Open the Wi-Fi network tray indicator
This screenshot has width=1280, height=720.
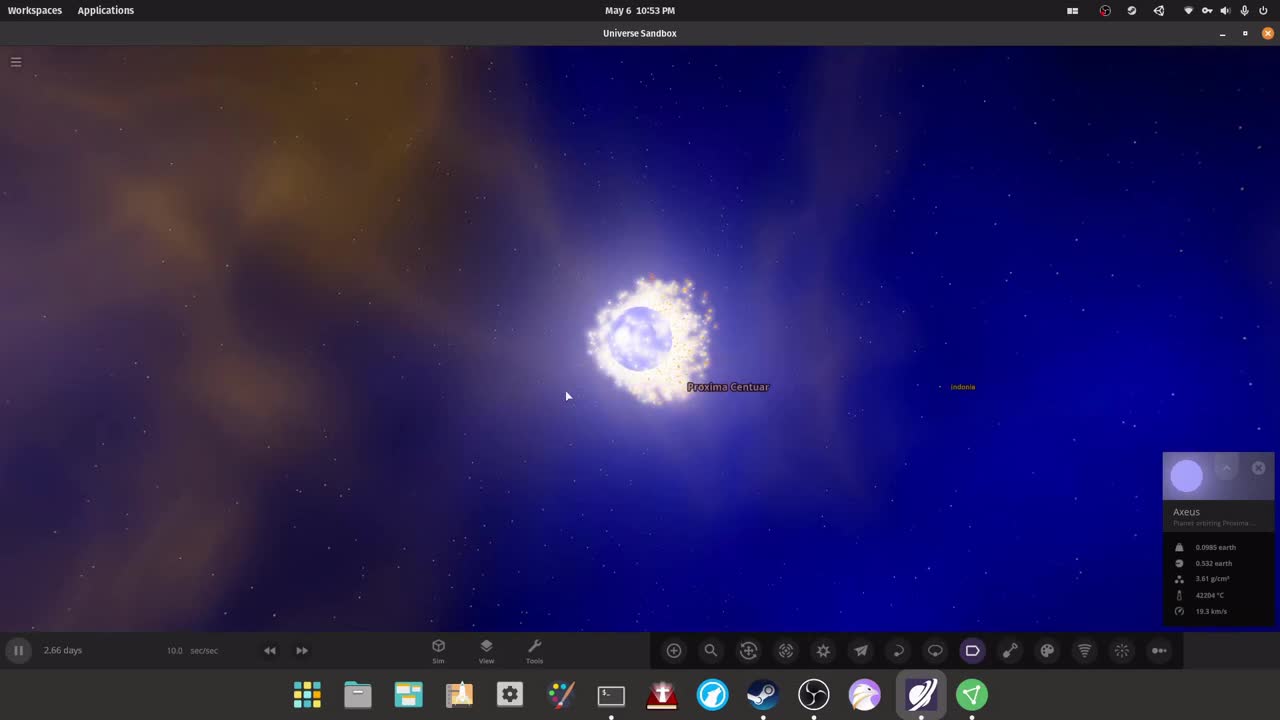[1188, 10]
